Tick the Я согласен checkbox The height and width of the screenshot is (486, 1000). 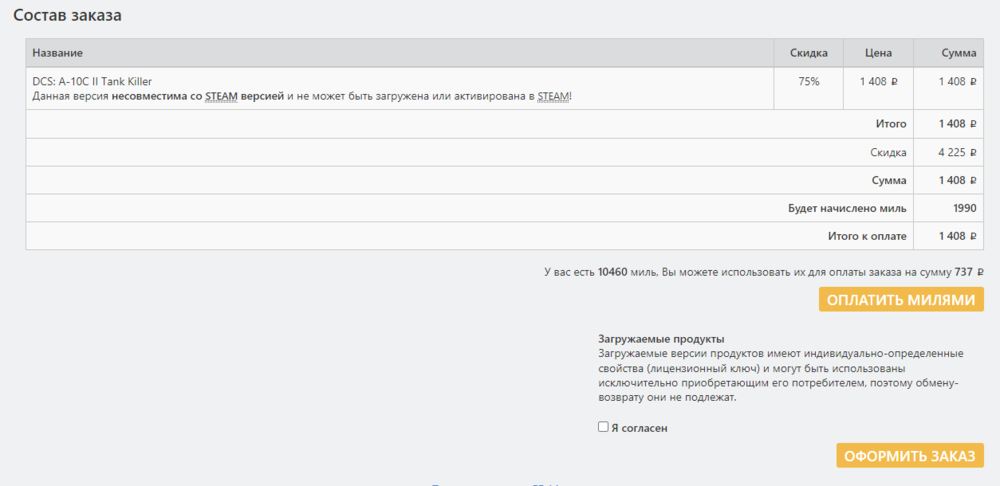coord(603,427)
